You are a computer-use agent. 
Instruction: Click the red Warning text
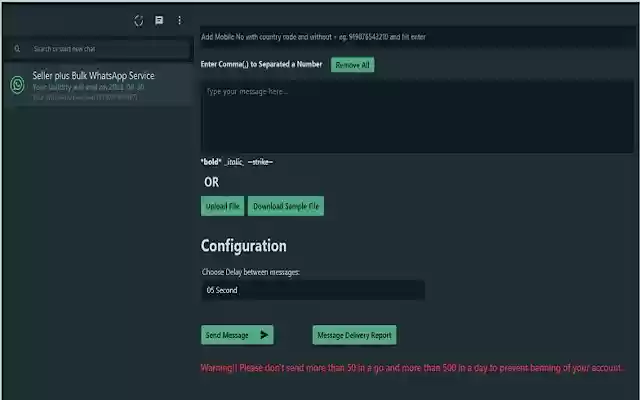click(x=412, y=368)
